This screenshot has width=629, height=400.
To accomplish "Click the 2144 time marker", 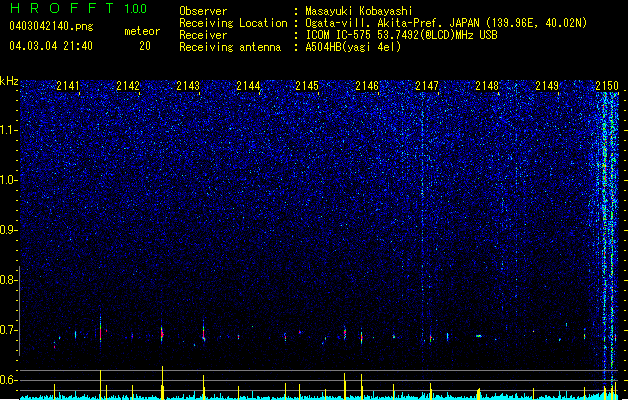I will [248, 85].
